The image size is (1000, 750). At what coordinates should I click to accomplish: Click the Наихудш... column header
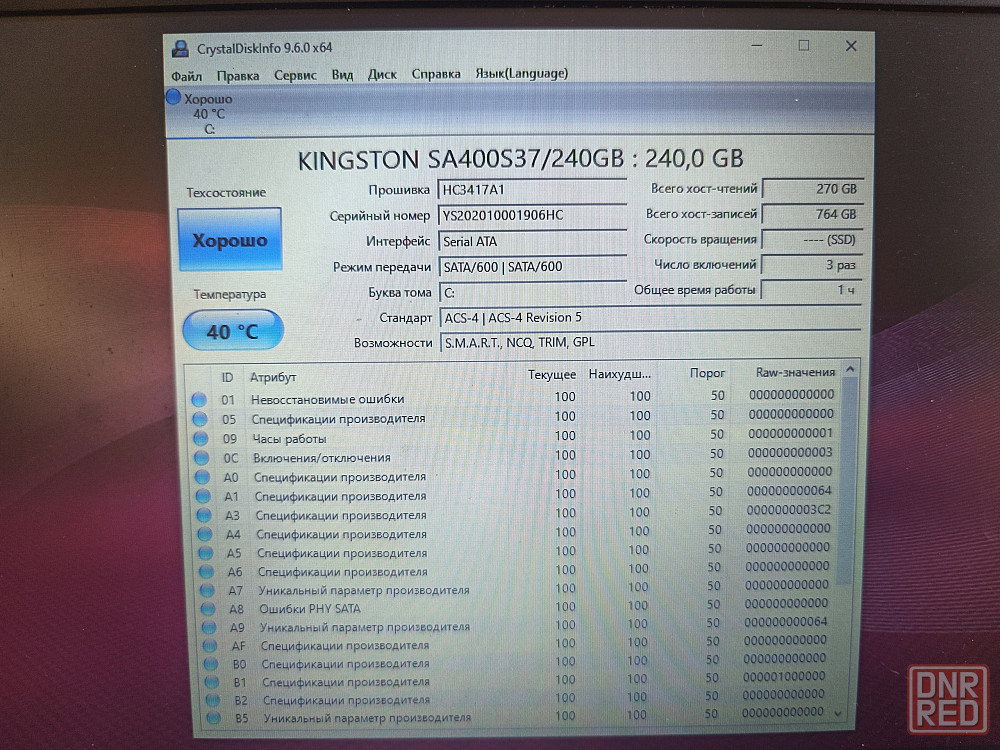[619, 374]
